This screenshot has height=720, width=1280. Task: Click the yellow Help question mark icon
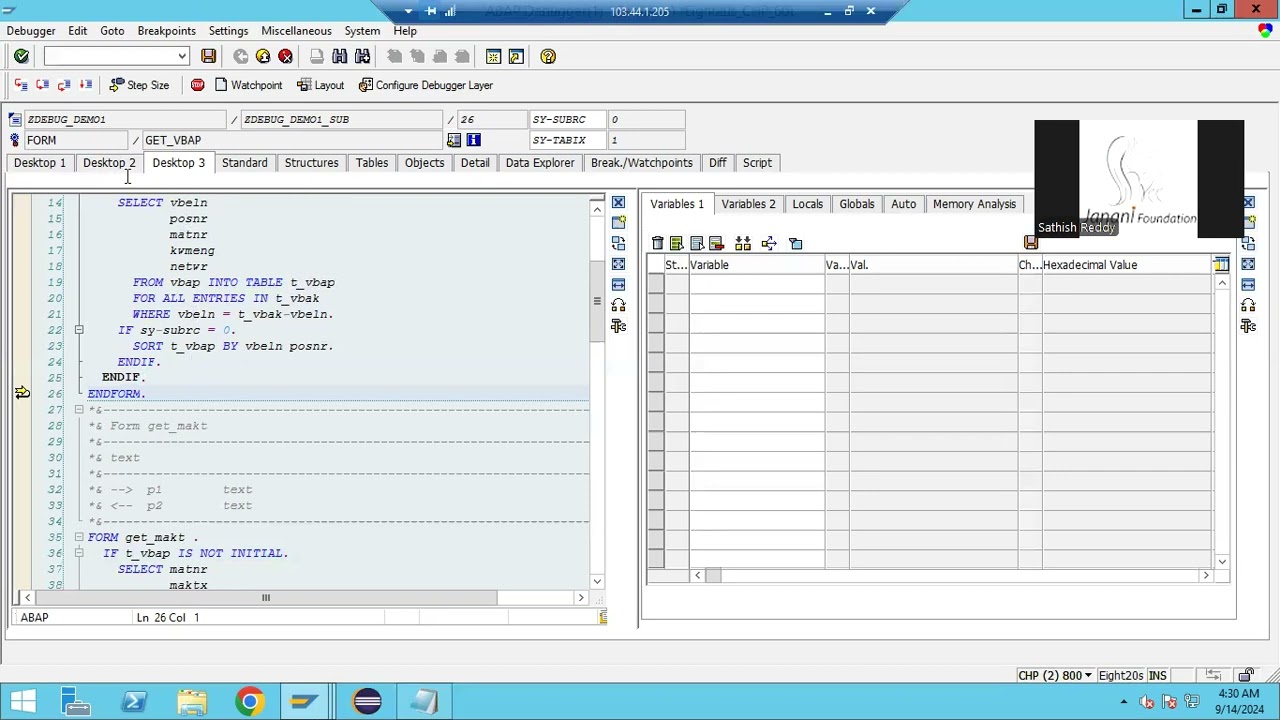[x=548, y=56]
